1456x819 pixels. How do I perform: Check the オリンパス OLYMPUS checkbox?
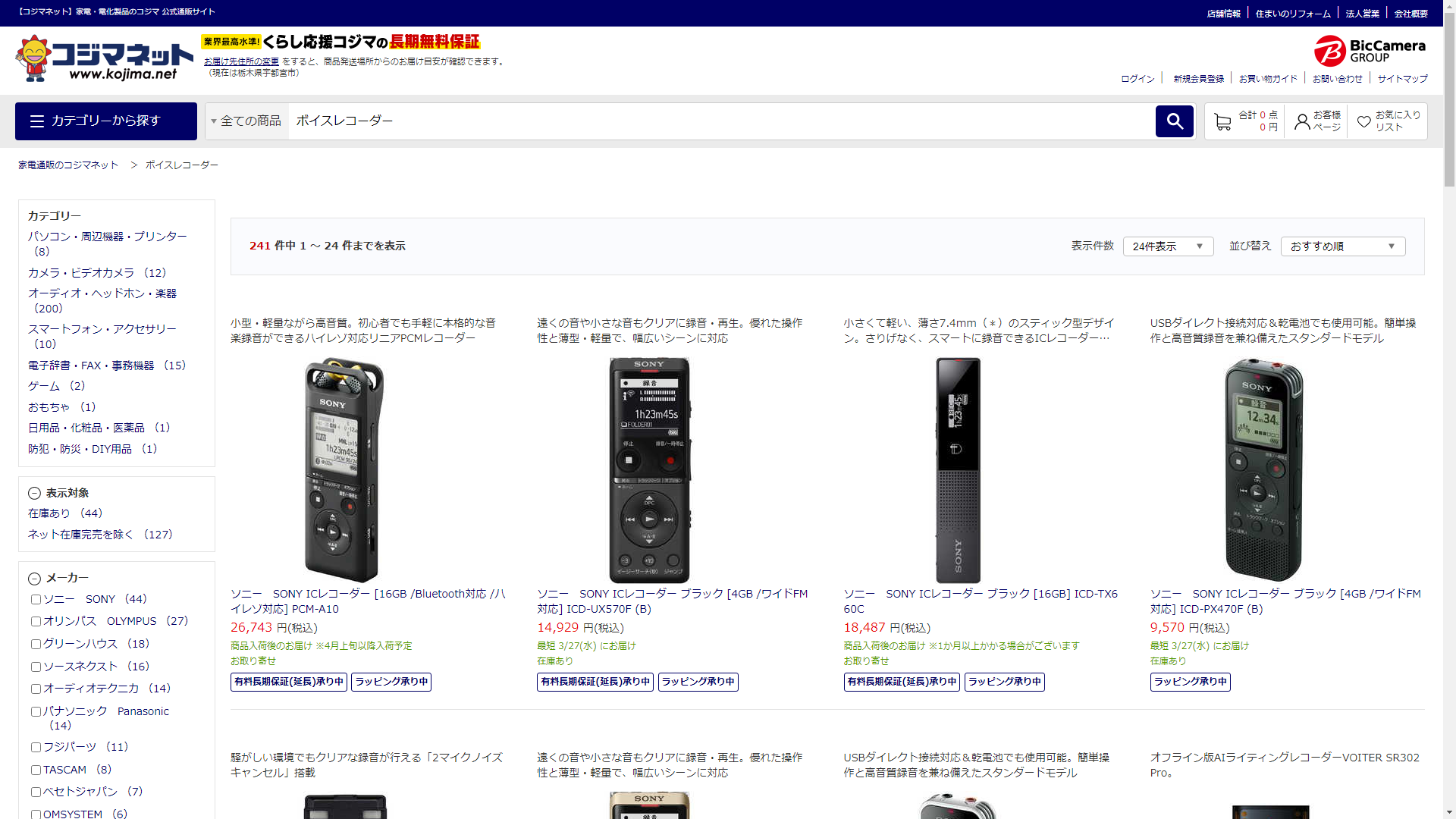pos(36,622)
